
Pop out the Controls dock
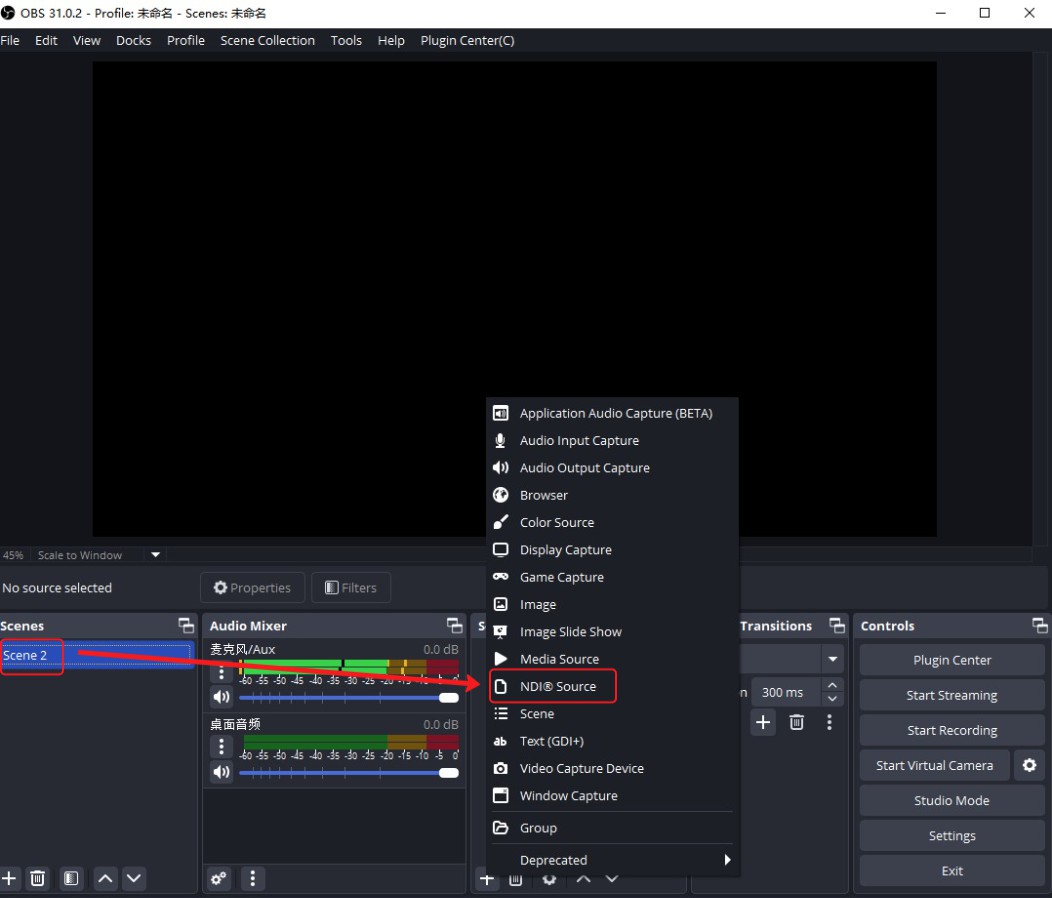(1039, 626)
